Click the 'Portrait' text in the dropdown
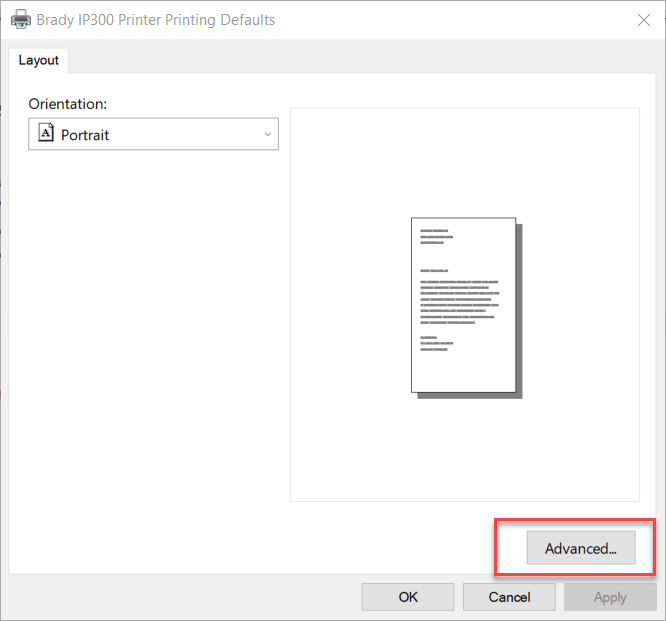This screenshot has width=666, height=621. pos(85,134)
